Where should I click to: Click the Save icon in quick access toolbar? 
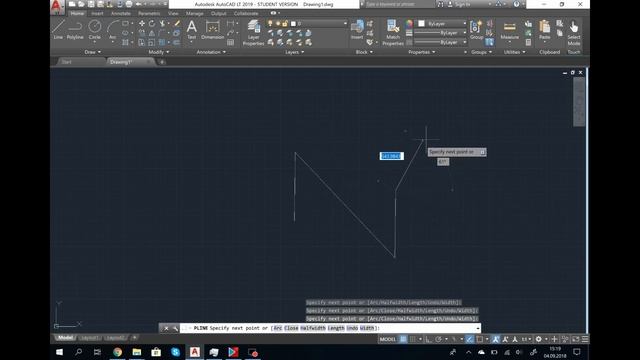click(91, 4)
